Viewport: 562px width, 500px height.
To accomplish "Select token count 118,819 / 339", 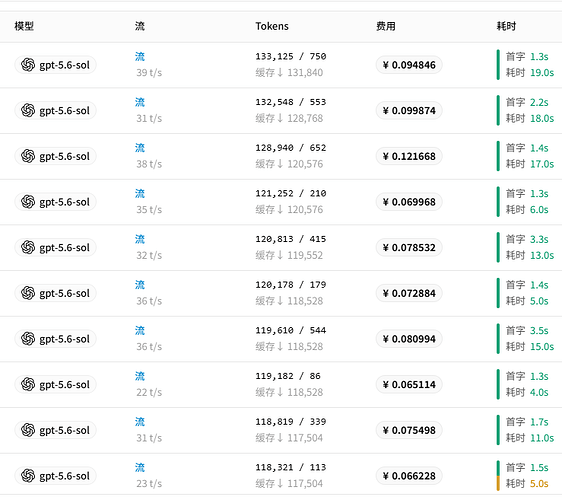I will pyautogui.click(x=291, y=422).
